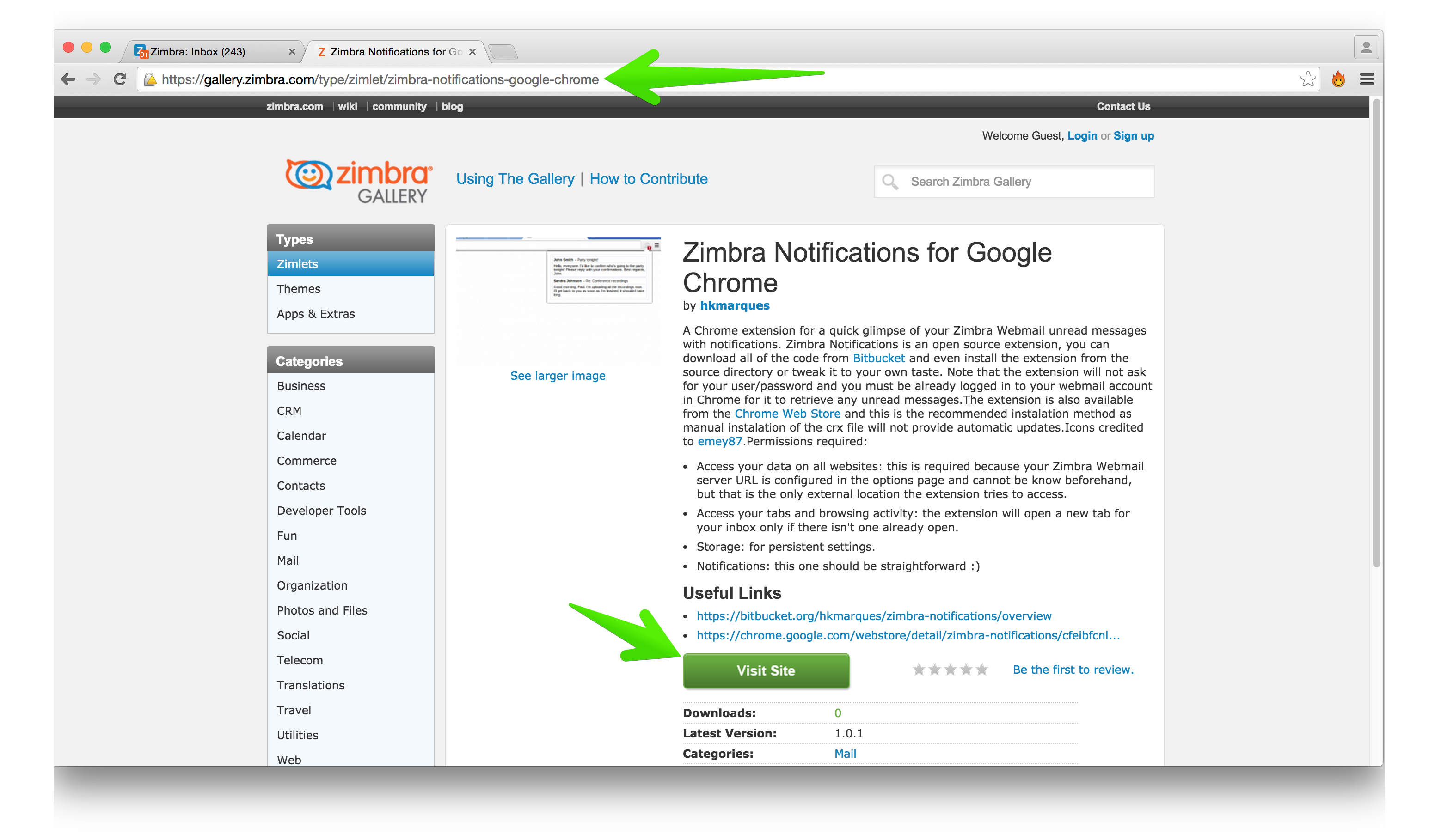Open the Telecom category
The width and height of the screenshot is (1435, 840).
(x=350, y=661)
